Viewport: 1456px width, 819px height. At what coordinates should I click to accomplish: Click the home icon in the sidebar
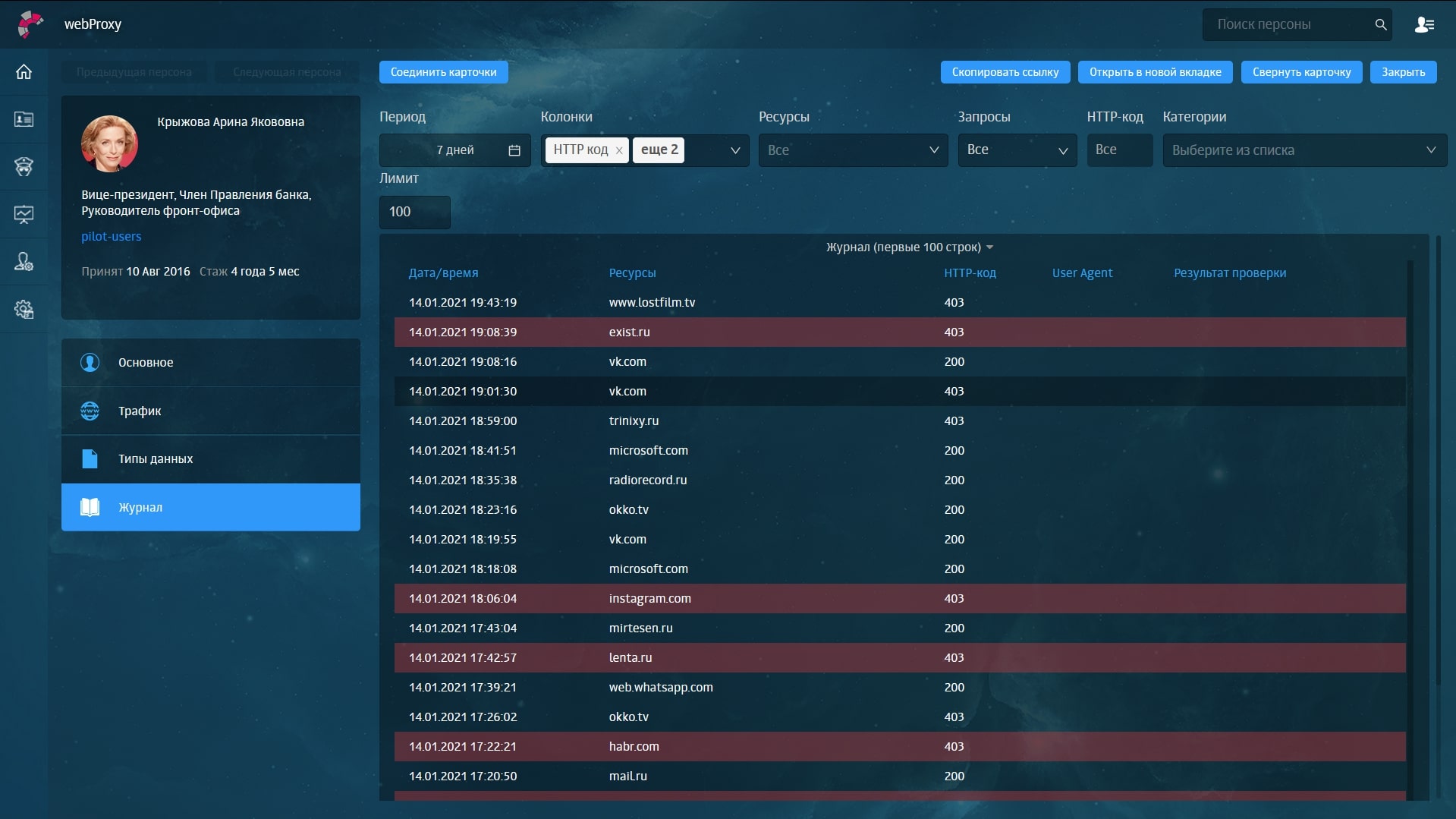pyautogui.click(x=24, y=72)
